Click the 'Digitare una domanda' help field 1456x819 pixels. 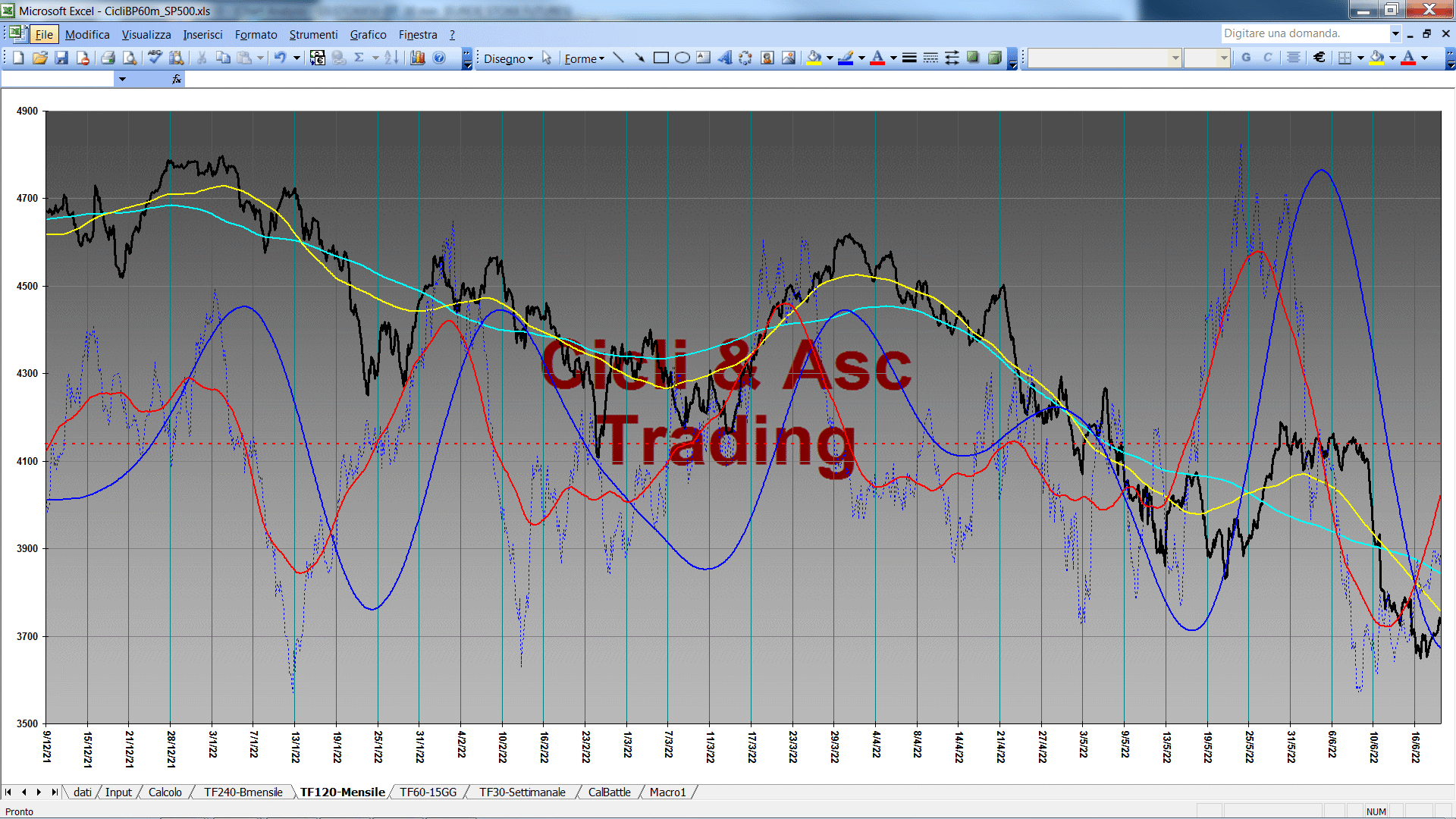[x=1304, y=33]
